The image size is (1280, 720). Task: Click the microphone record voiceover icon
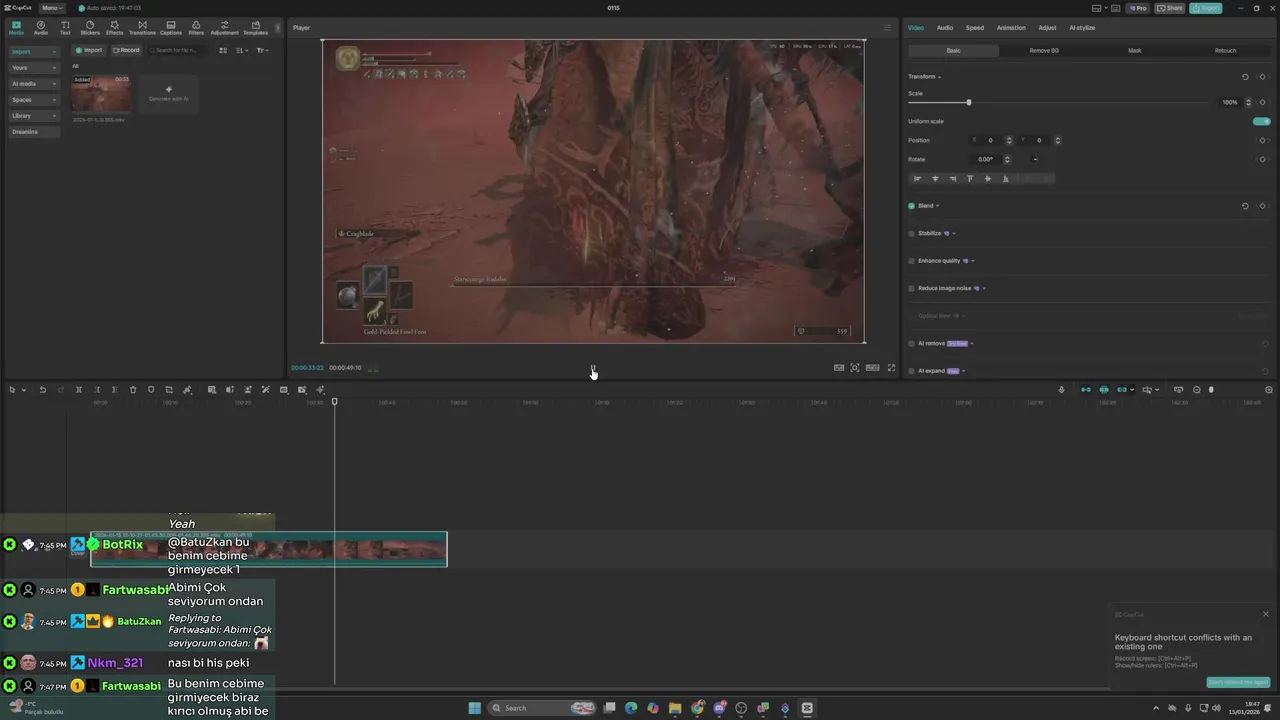coord(1062,390)
